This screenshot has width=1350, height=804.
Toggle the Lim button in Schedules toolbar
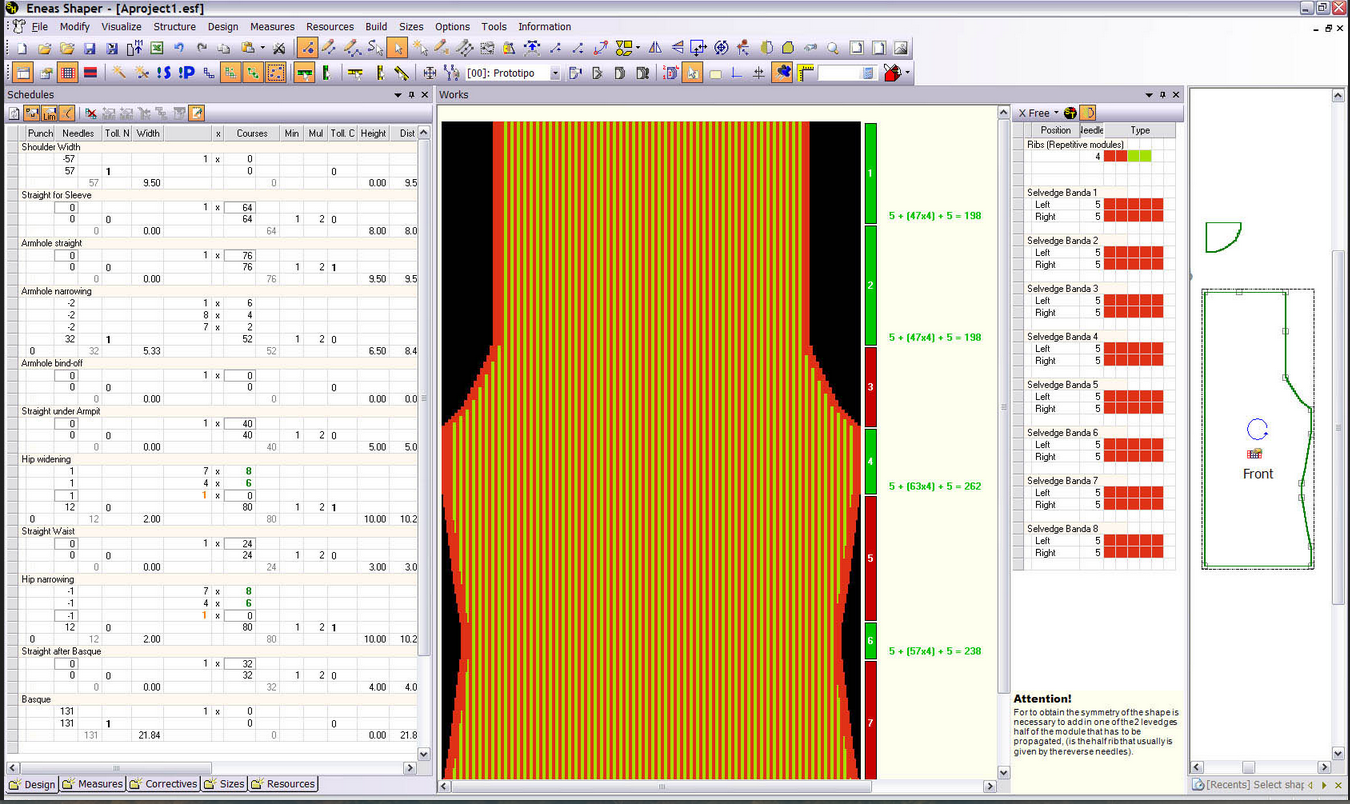(49, 114)
